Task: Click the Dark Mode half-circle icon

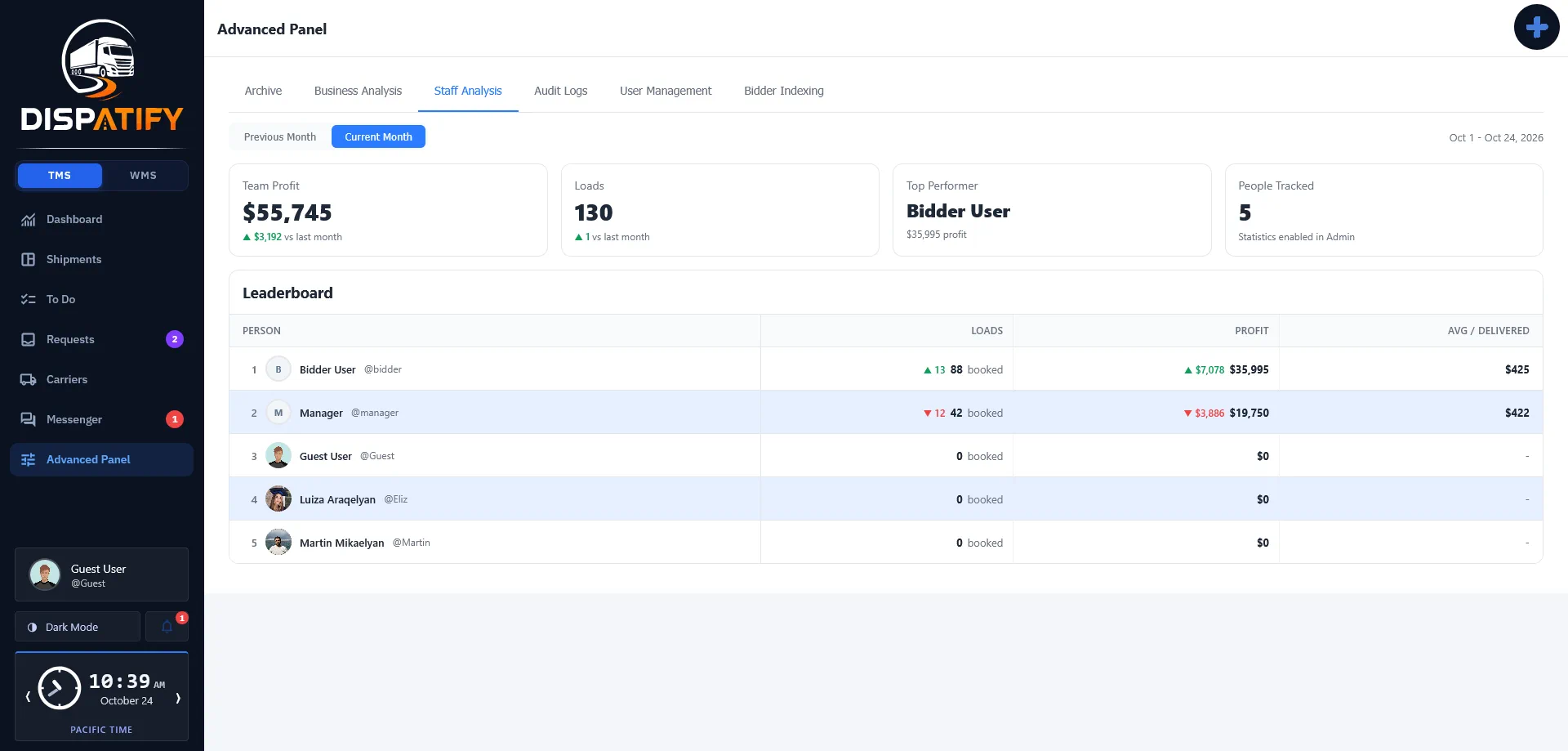Action: 33,628
